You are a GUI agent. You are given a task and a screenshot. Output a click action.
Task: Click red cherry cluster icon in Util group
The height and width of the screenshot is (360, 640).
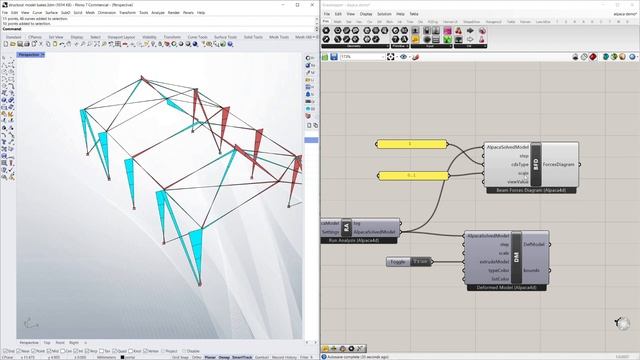click(458, 31)
